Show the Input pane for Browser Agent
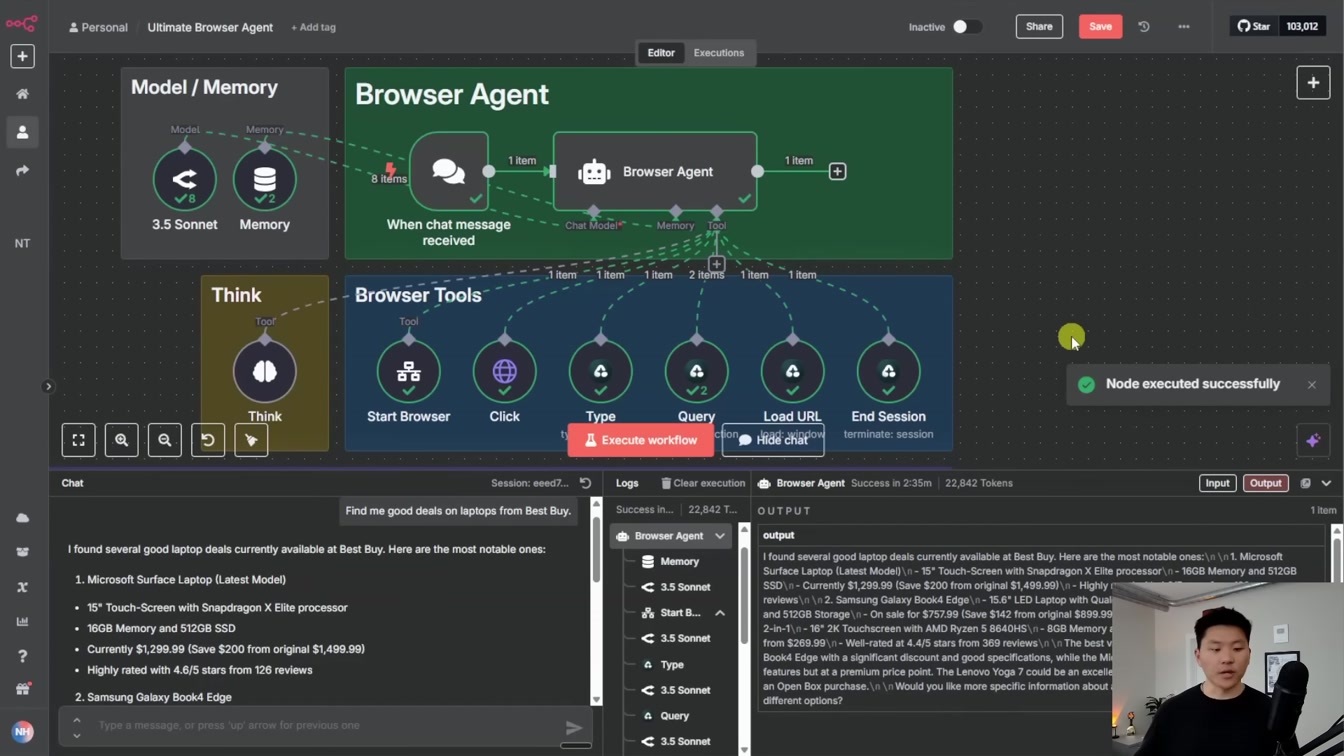Screen dimensions: 1344x756 point(1217,483)
